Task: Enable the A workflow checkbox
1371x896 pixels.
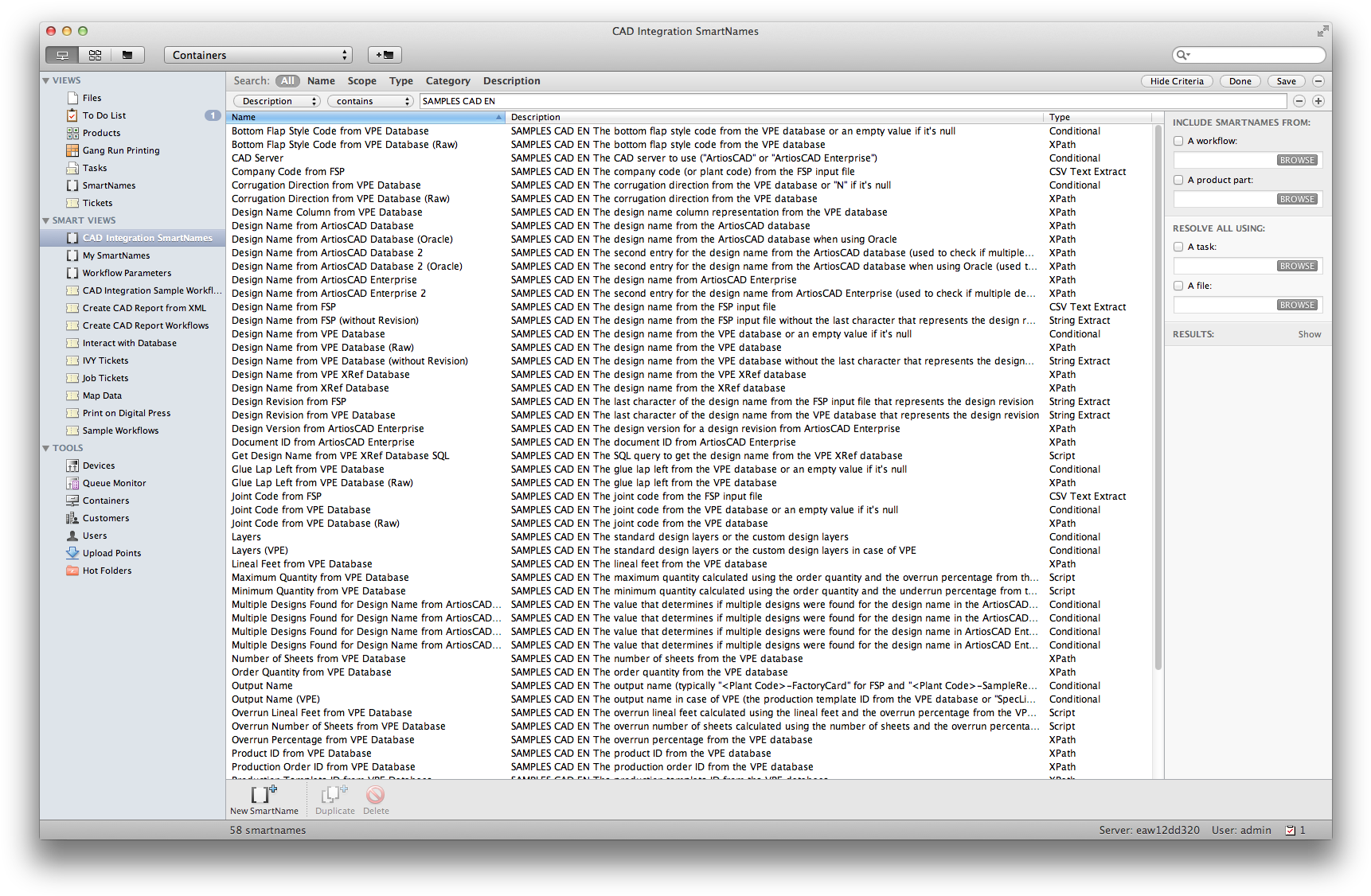Action: point(1178,140)
